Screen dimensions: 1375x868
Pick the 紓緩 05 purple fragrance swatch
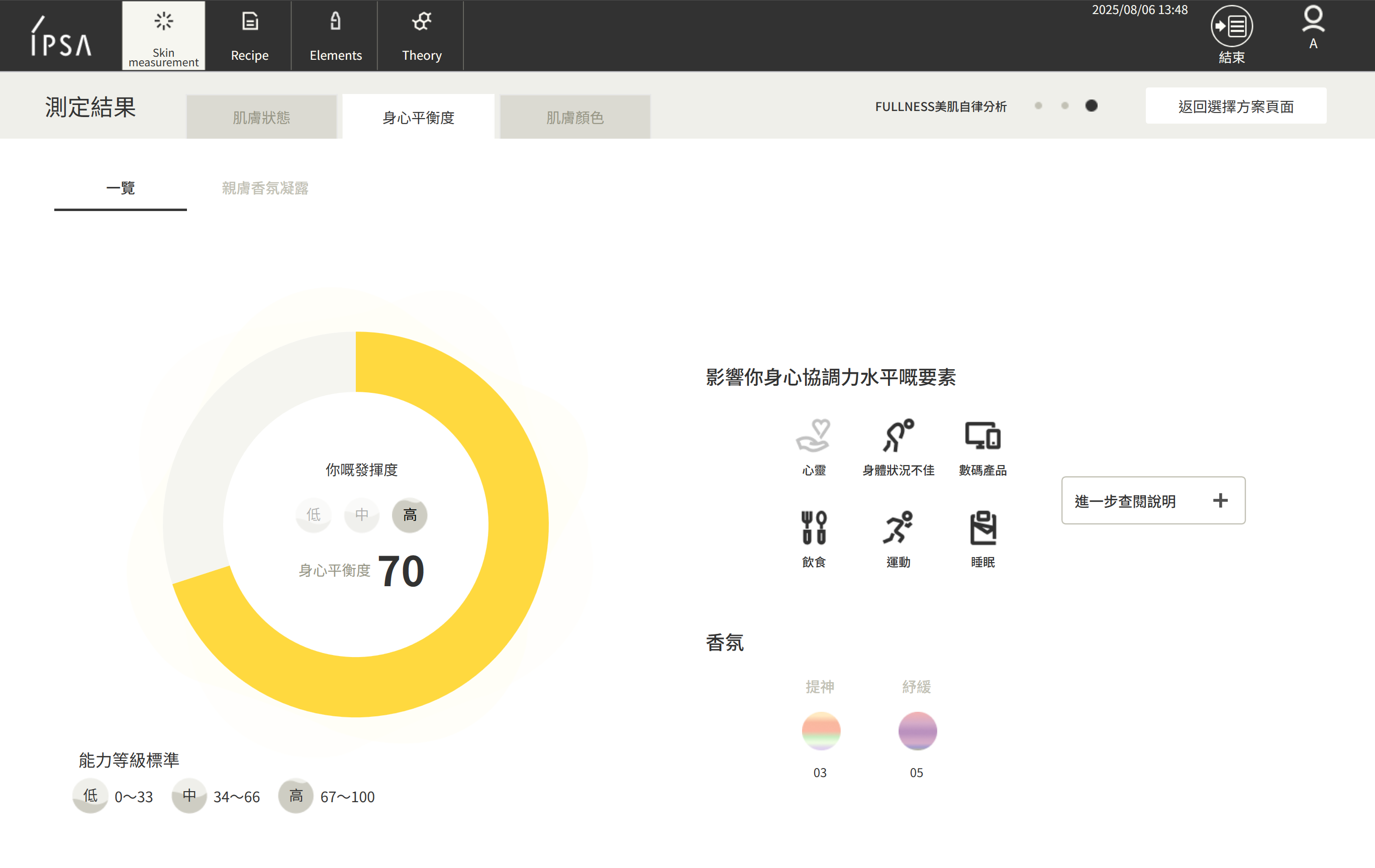pos(917,731)
